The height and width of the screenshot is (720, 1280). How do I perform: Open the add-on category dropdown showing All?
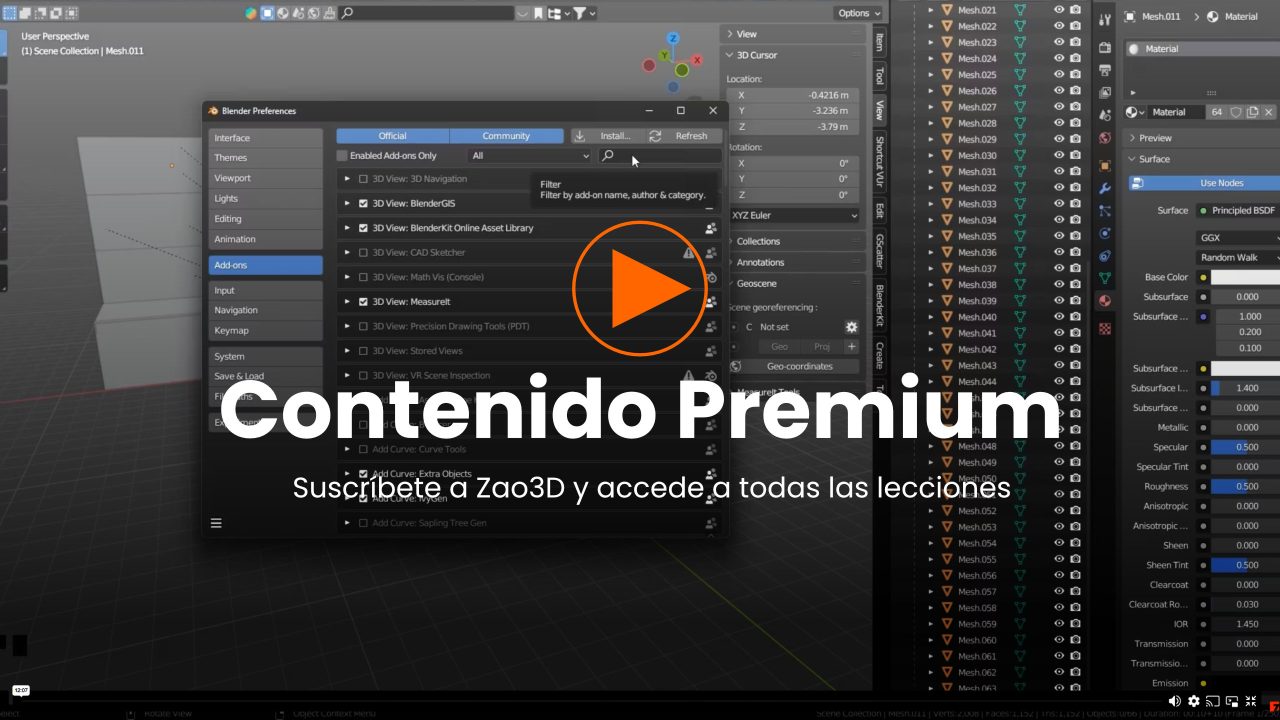coord(528,157)
